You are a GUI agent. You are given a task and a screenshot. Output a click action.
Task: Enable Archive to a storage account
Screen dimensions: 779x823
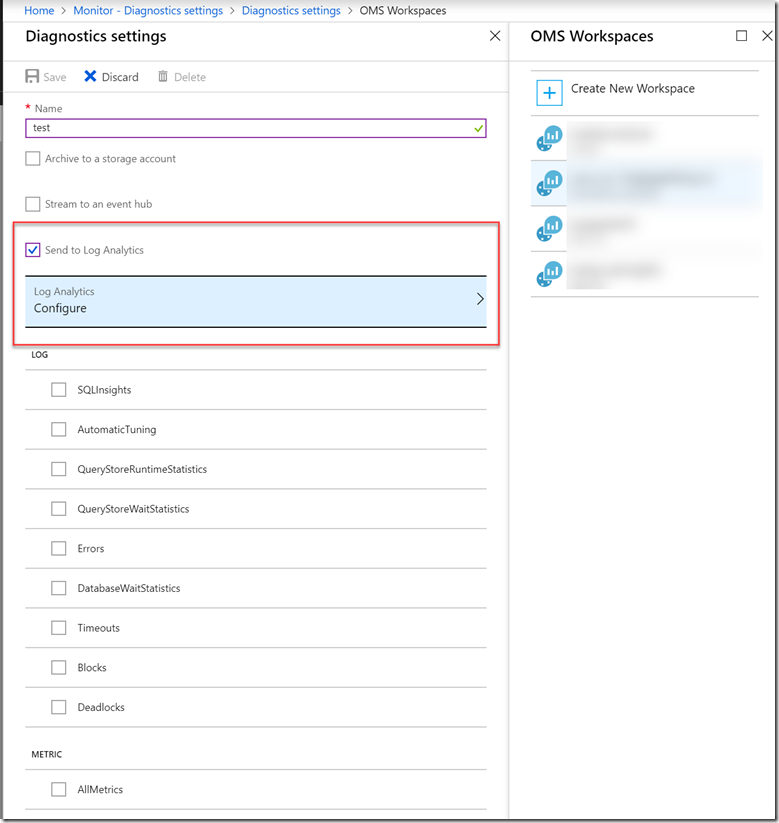(x=33, y=159)
